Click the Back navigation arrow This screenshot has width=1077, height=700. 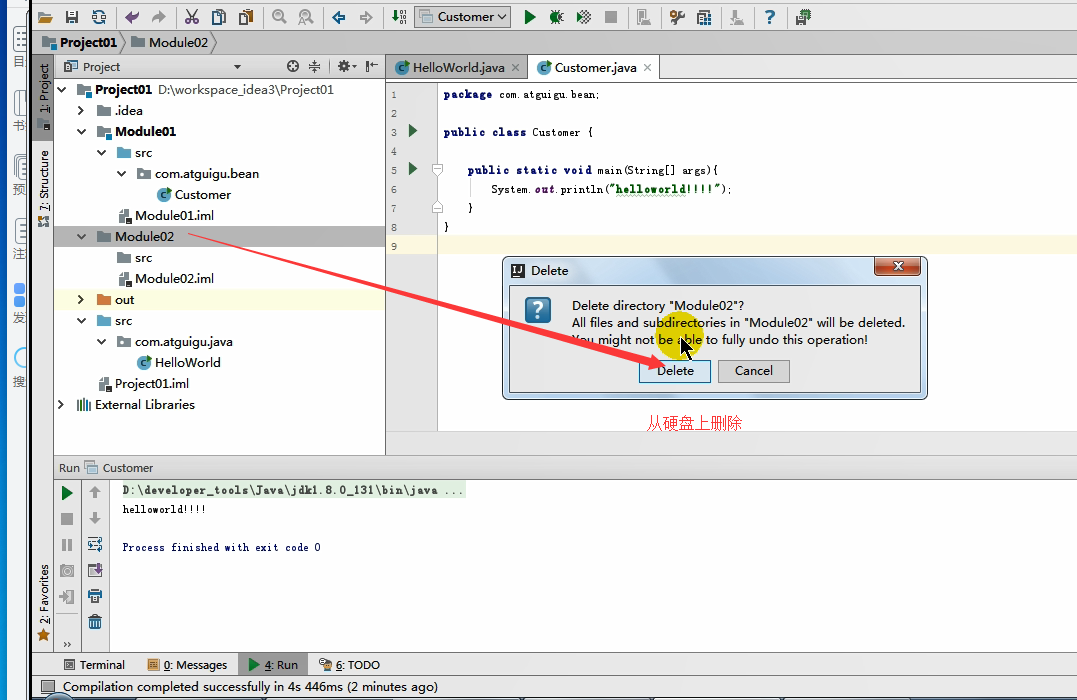coord(339,17)
